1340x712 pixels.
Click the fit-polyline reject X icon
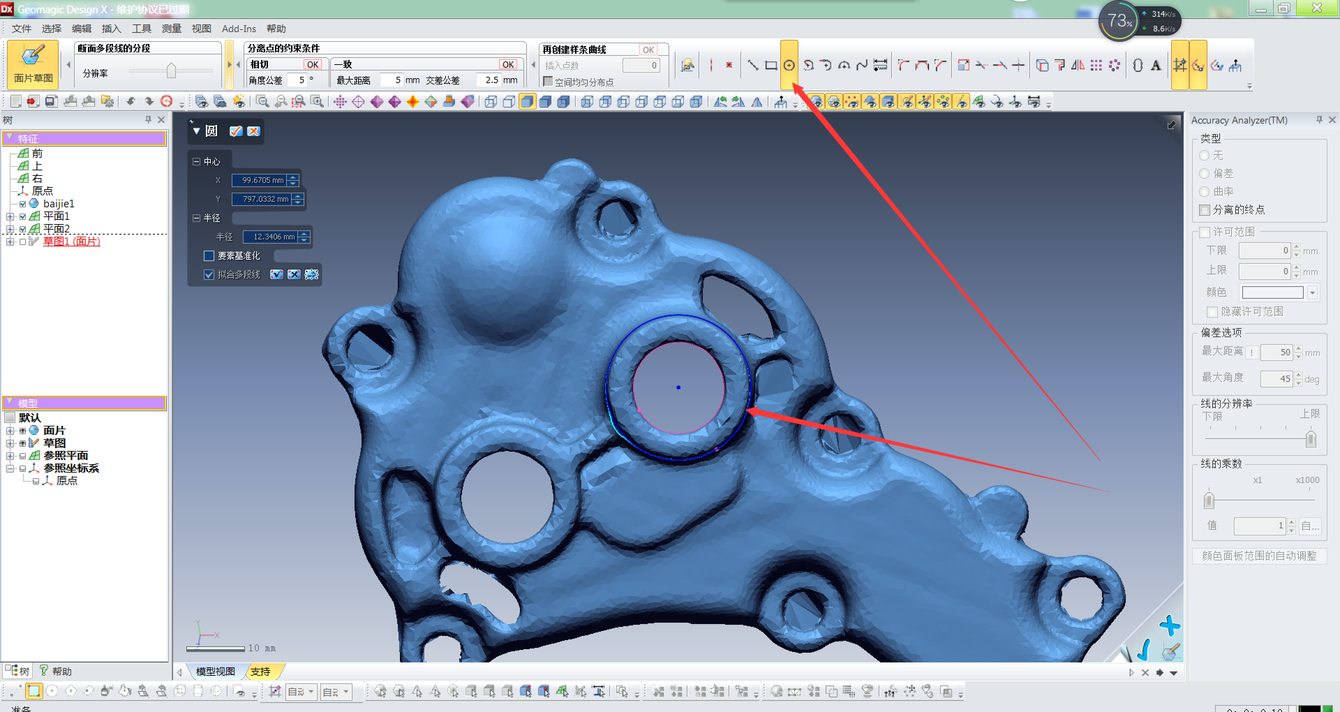[x=294, y=274]
